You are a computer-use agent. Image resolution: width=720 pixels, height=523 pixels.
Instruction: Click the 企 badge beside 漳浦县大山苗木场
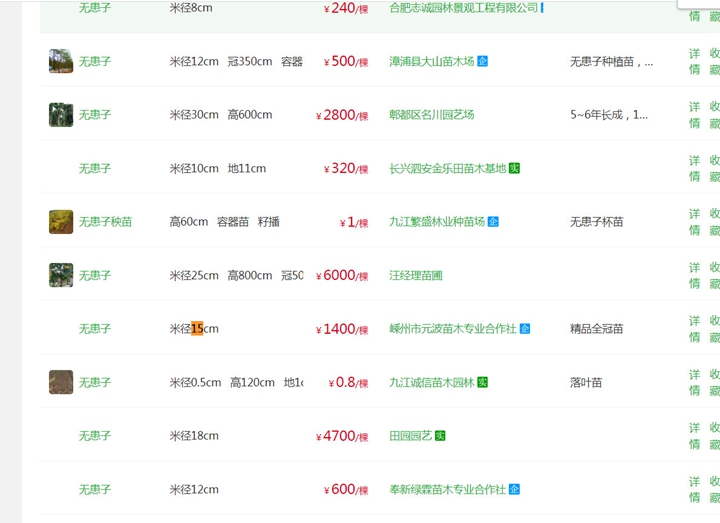483,61
